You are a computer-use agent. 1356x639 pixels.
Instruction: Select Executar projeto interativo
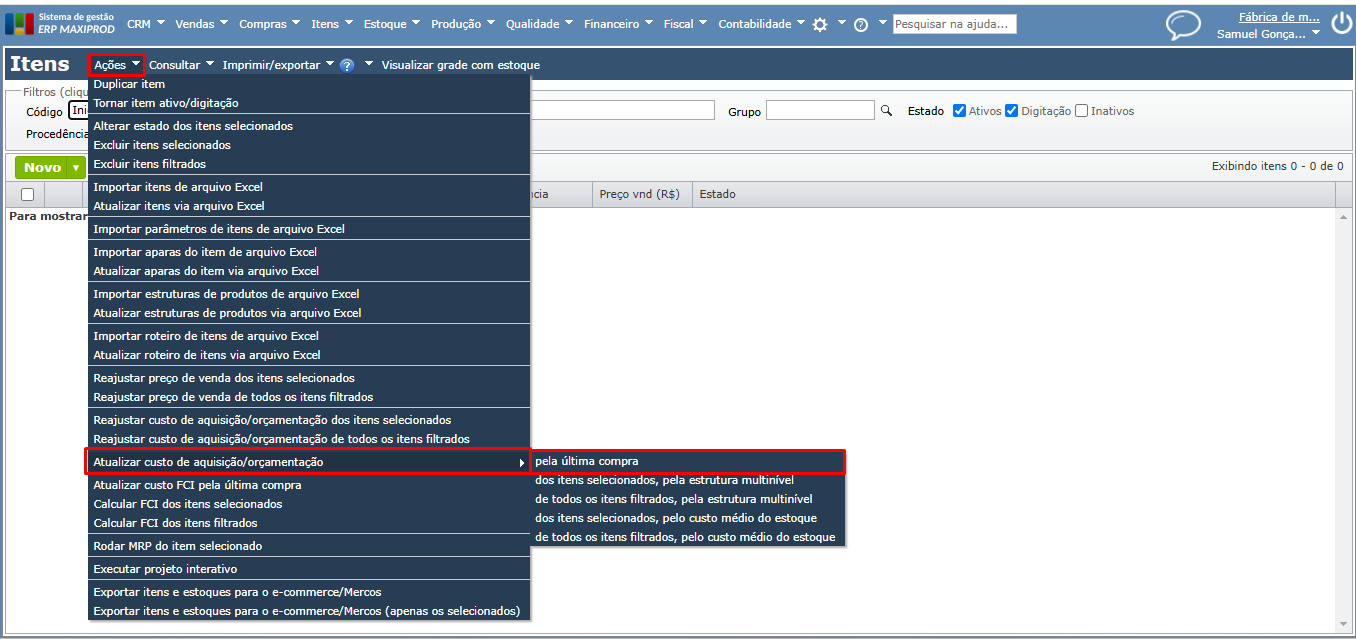pos(309,569)
